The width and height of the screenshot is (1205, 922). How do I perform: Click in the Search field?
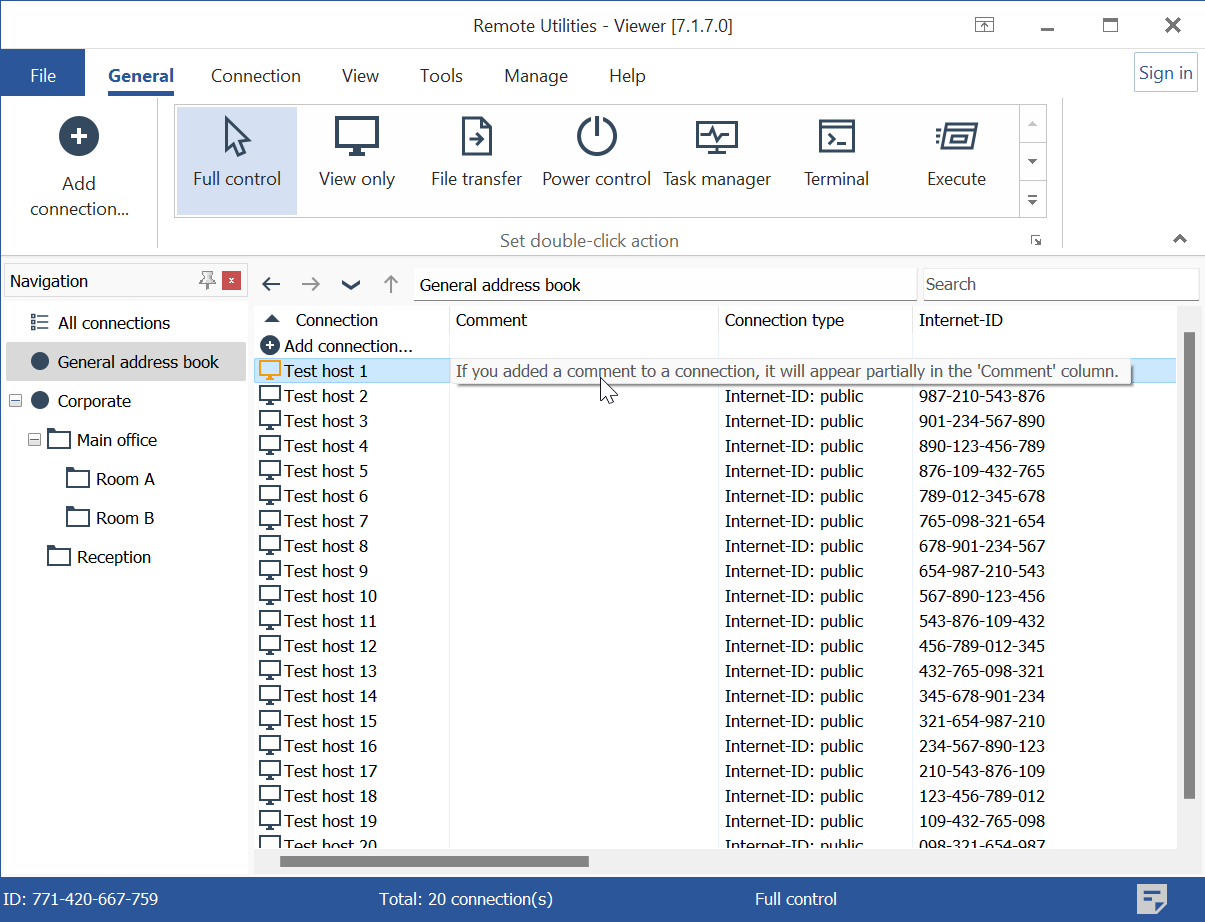[x=1059, y=284]
